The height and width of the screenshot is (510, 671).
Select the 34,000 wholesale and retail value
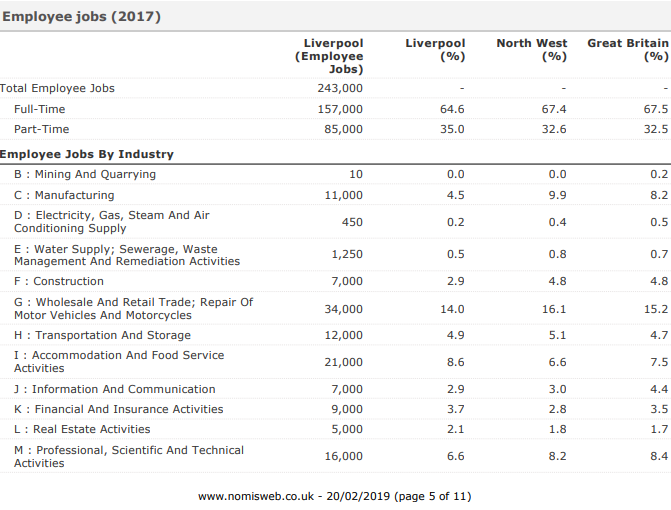343,309
